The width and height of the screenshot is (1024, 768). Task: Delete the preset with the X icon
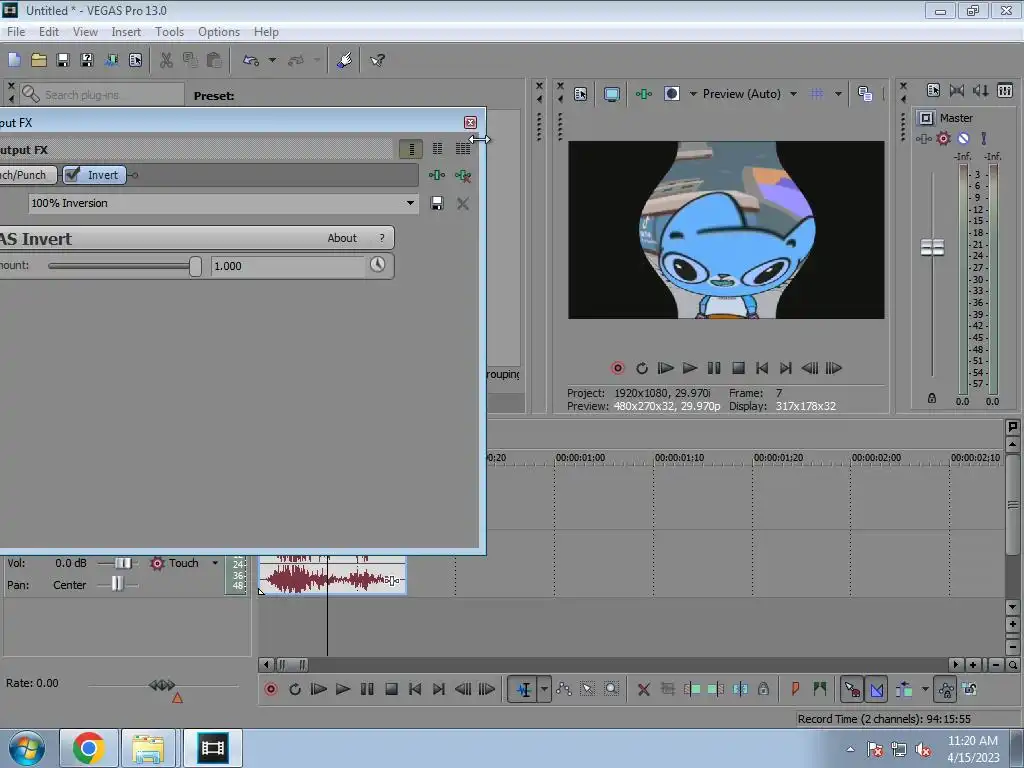462,204
